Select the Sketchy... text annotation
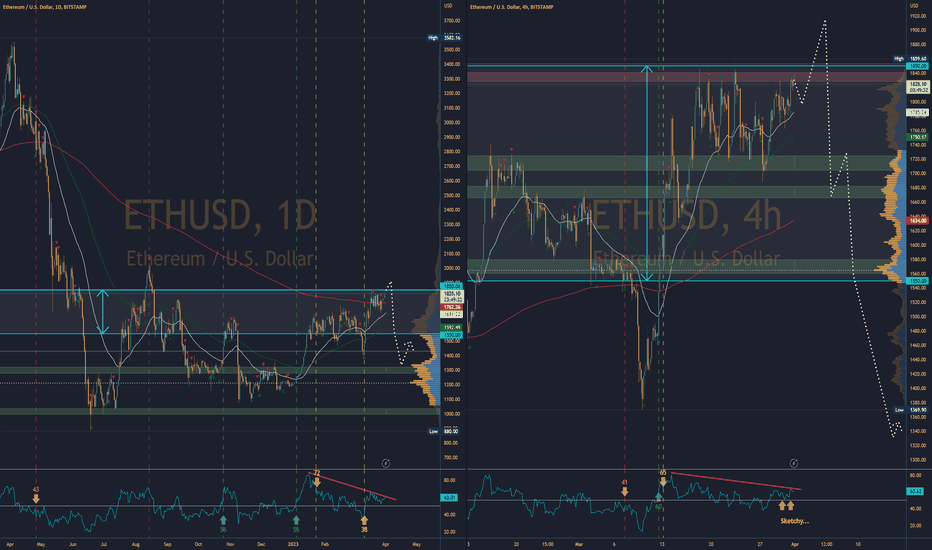The width and height of the screenshot is (932, 550). coord(795,521)
